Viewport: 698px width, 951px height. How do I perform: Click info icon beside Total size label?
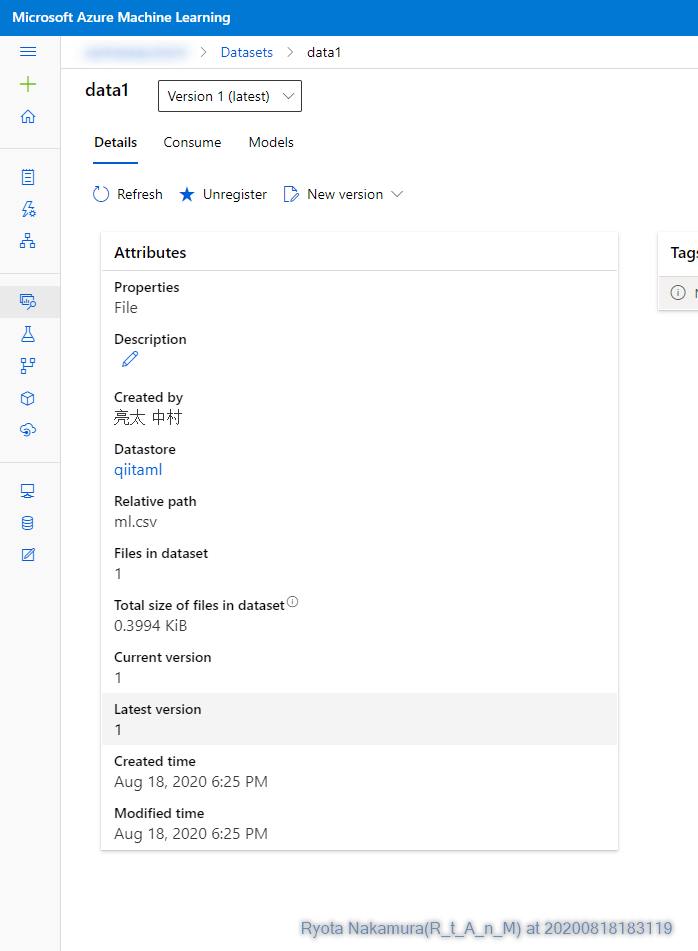coord(292,602)
